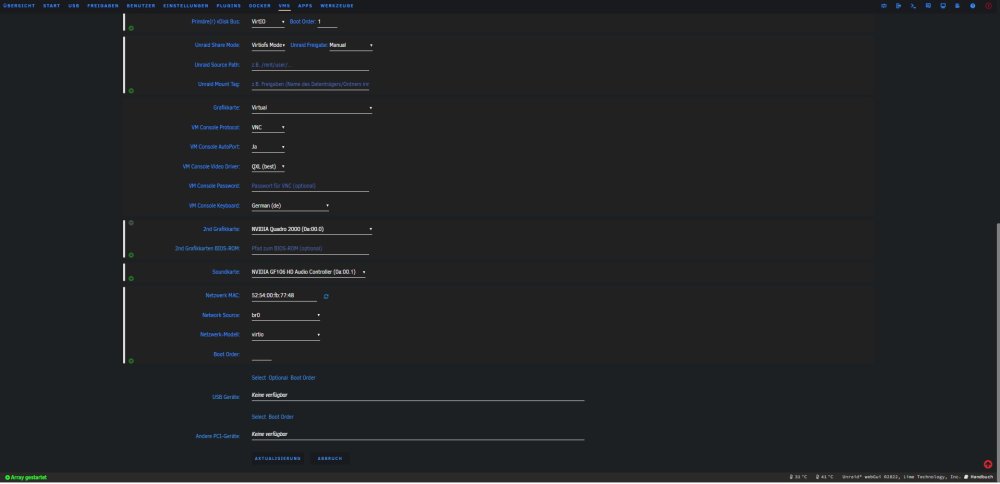
Task: Open VM Console Video Driver QXL dropdown
Action: [x=268, y=166]
